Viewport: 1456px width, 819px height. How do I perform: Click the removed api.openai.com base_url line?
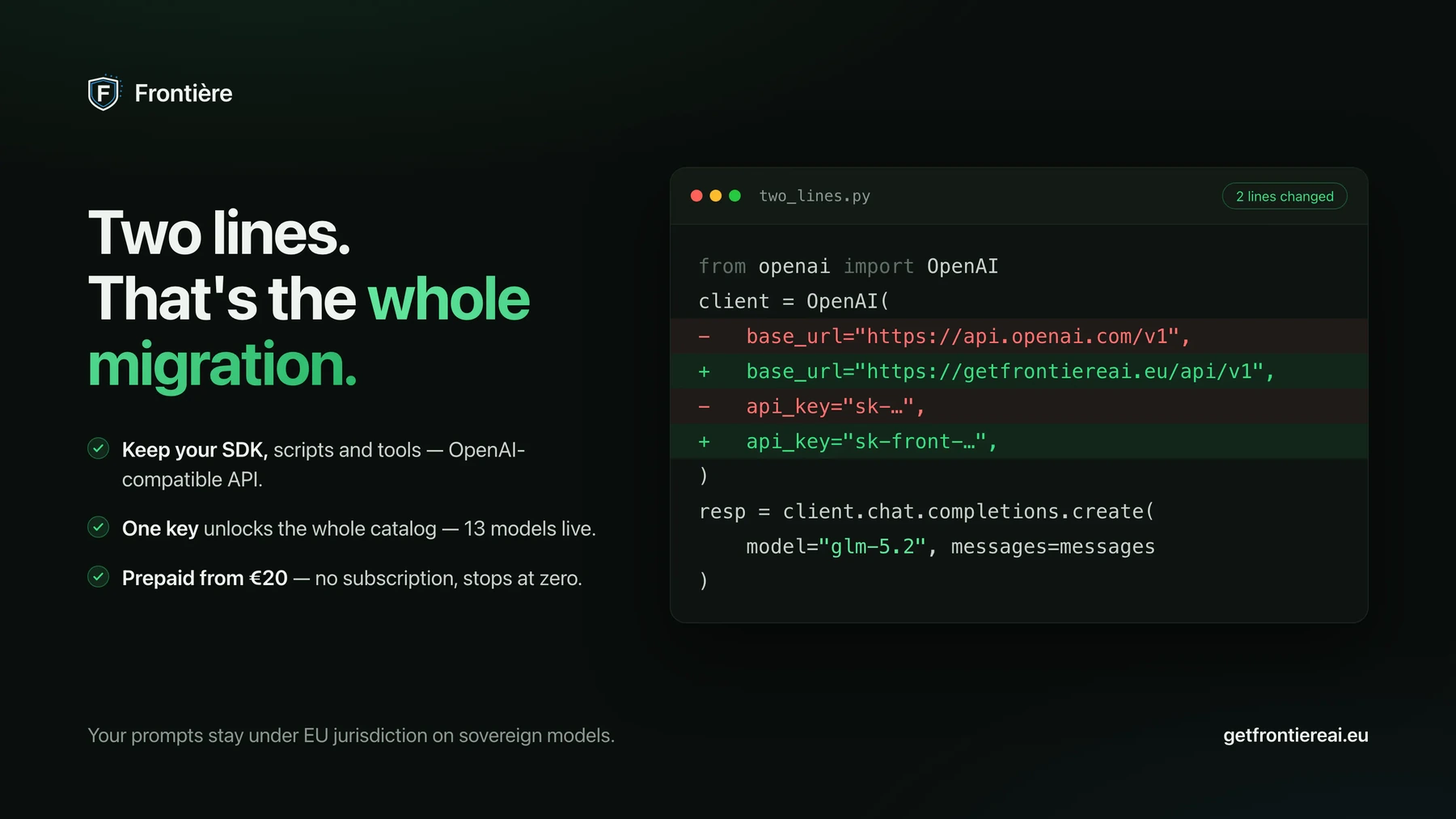click(1019, 336)
